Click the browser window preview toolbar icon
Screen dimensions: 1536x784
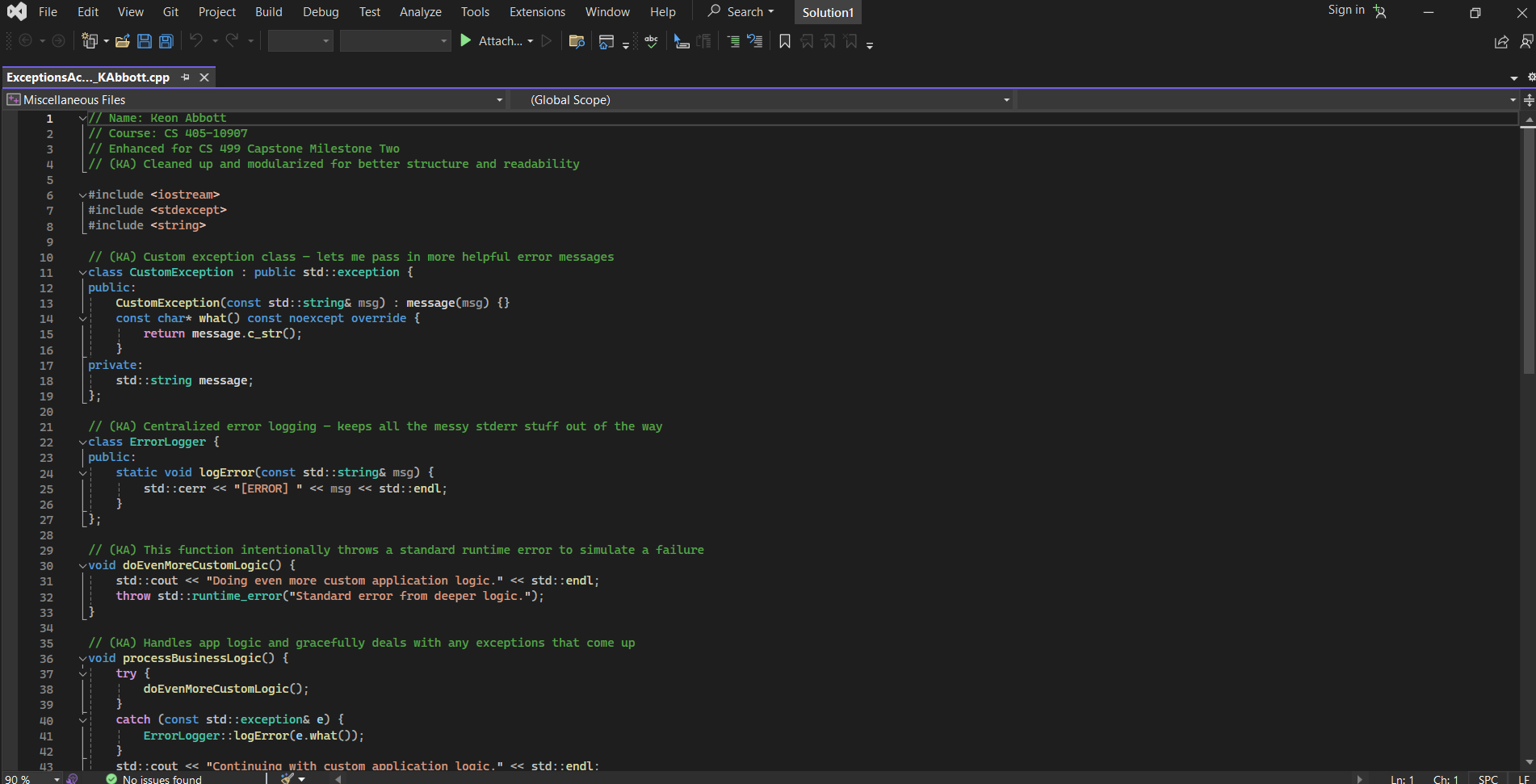pos(606,41)
